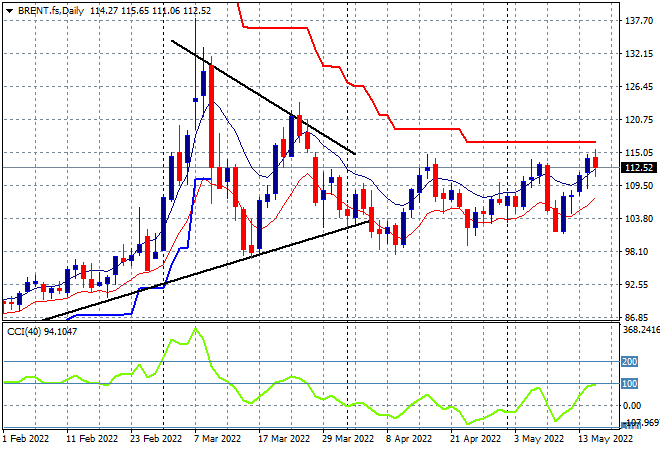Image resolution: width=660 pixels, height=450 pixels.
Task: Click the tall red candle after the March peak
Action: tap(211, 117)
